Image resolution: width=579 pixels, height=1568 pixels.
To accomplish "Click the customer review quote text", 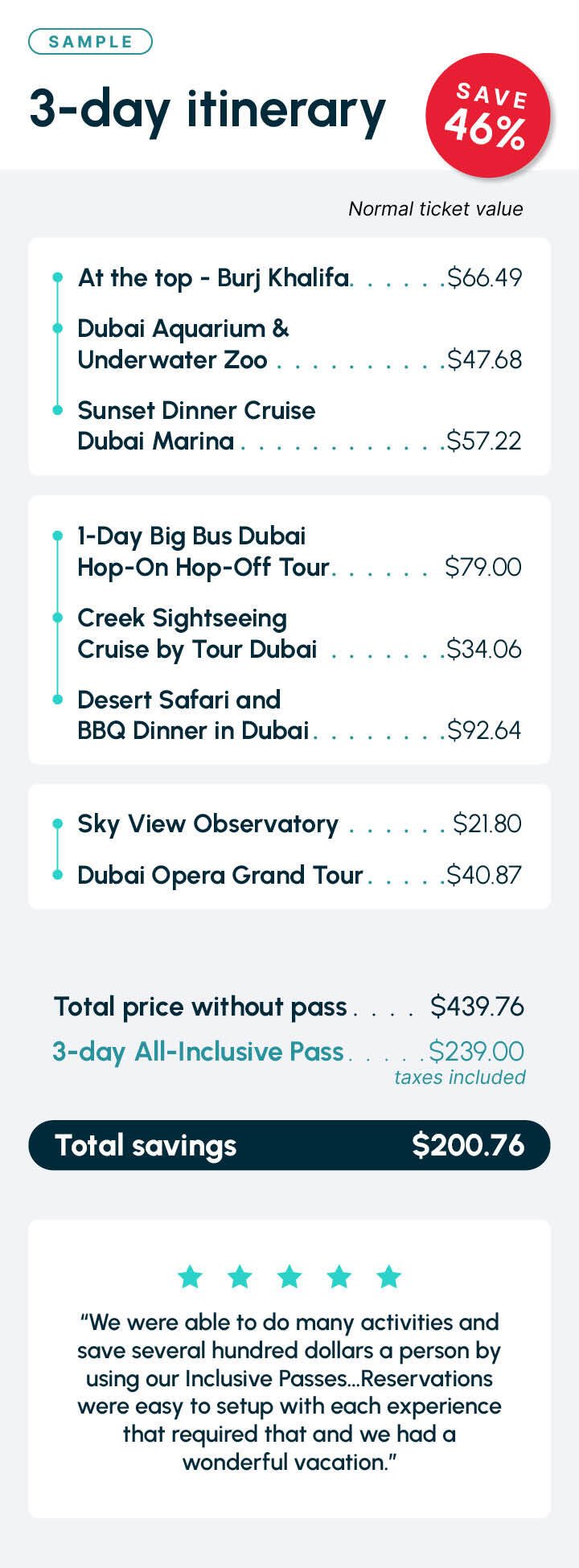I will click(289, 1392).
